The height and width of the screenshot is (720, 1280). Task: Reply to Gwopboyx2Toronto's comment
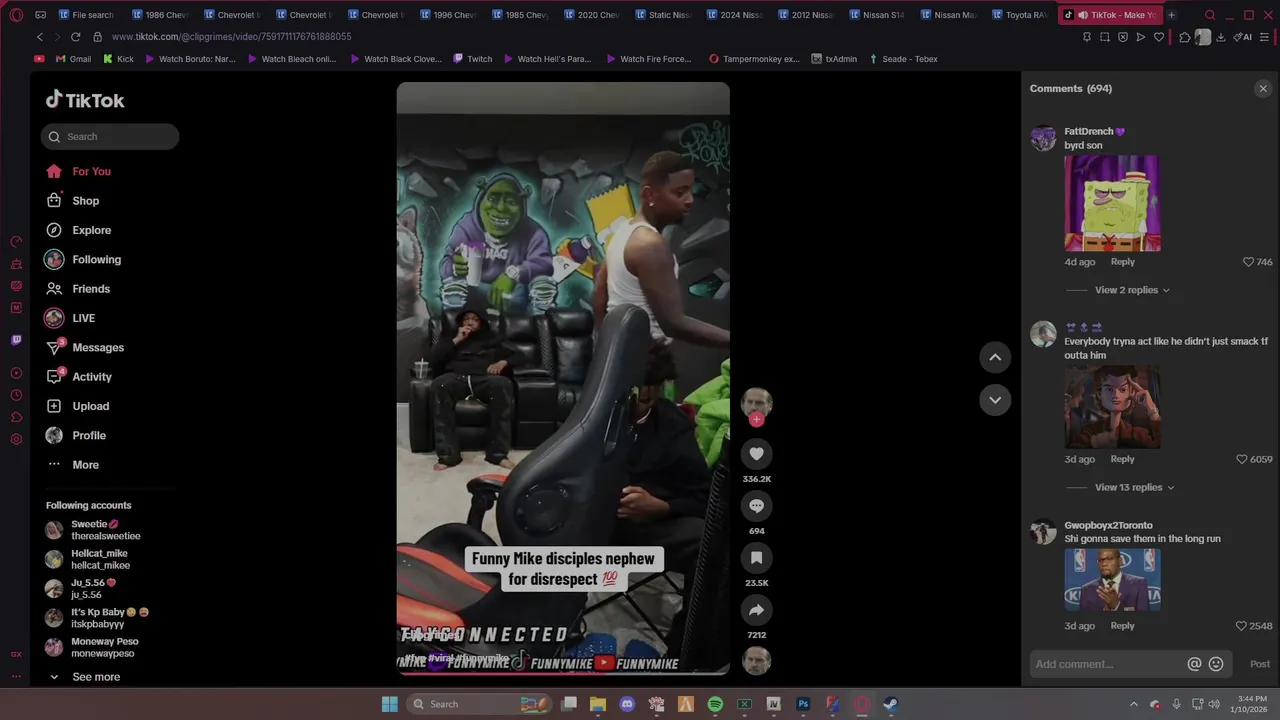(x=1122, y=626)
